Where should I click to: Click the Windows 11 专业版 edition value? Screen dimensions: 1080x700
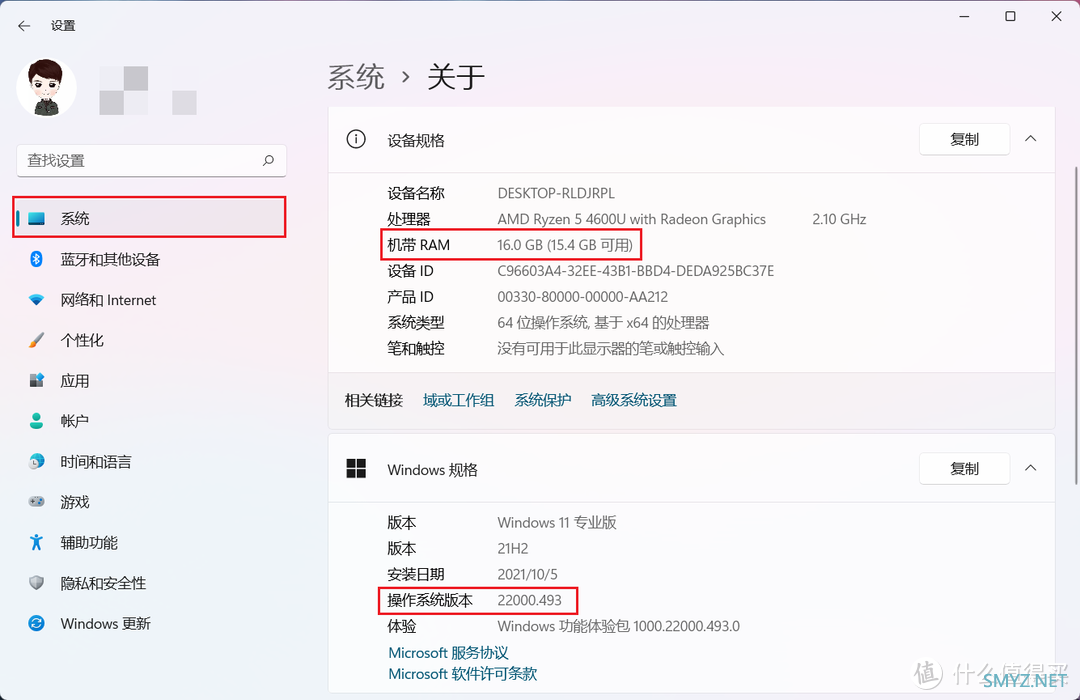point(557,522)
